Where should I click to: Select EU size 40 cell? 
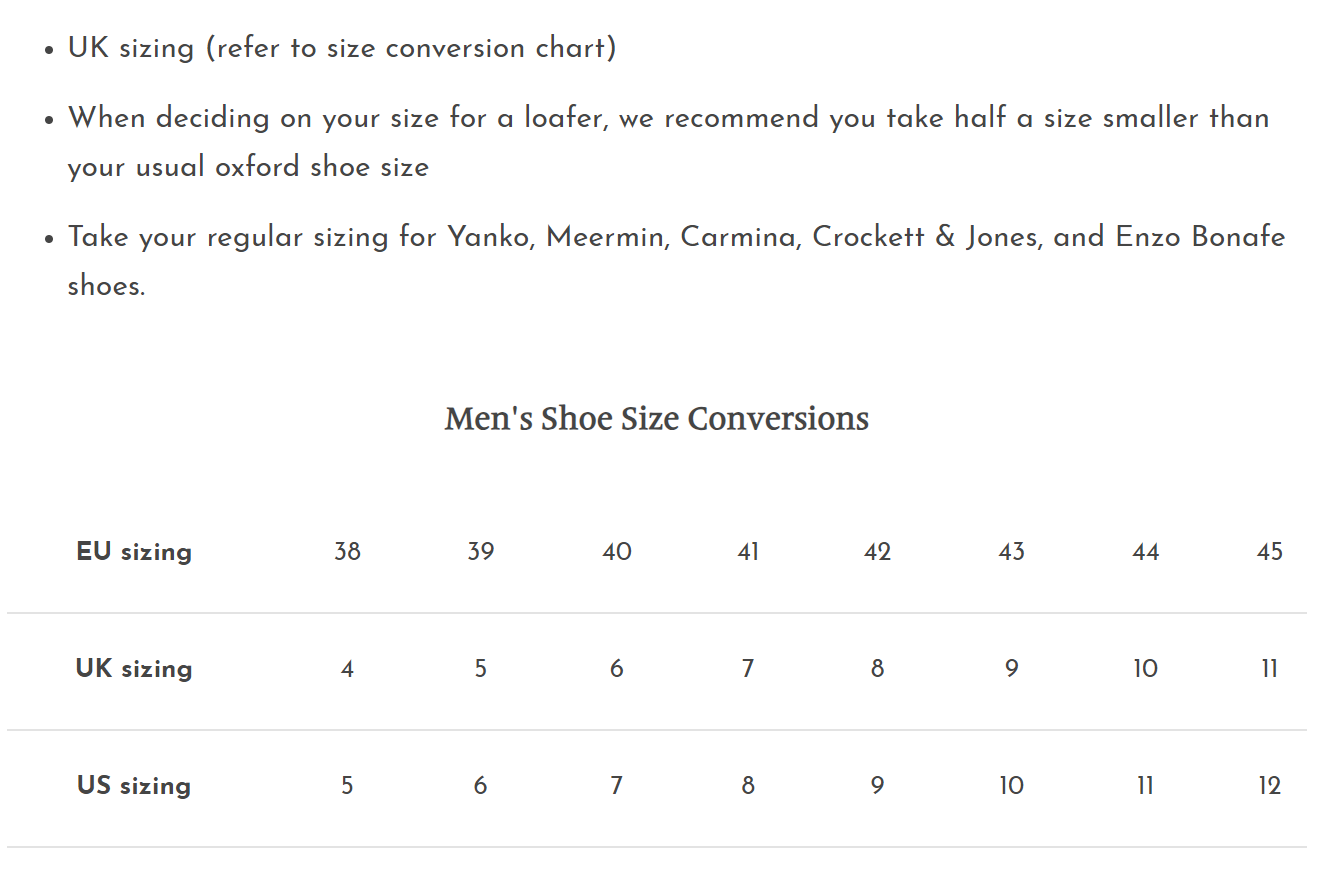tap(616, 552)
